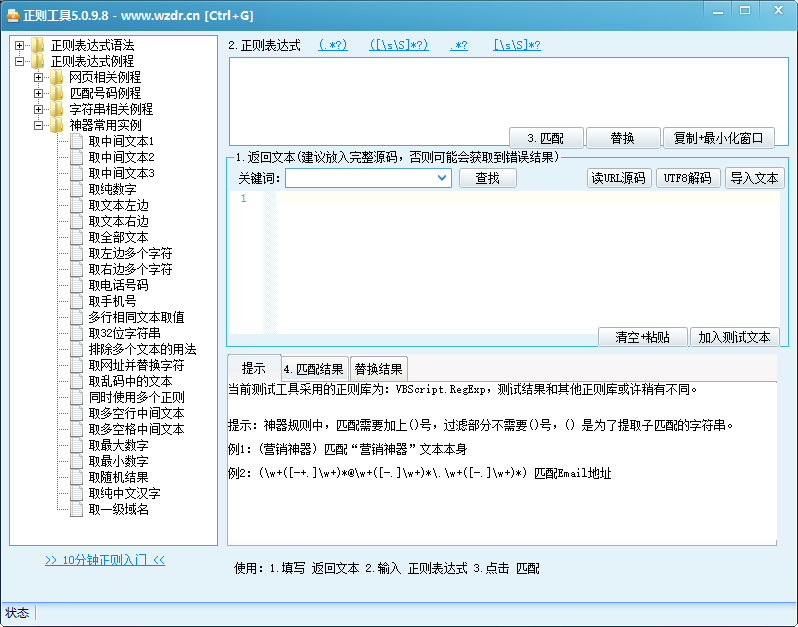The image size is (798, 627).
Task: Collapse the 神器常用实例 folder
Action: (x=38, y=125)
